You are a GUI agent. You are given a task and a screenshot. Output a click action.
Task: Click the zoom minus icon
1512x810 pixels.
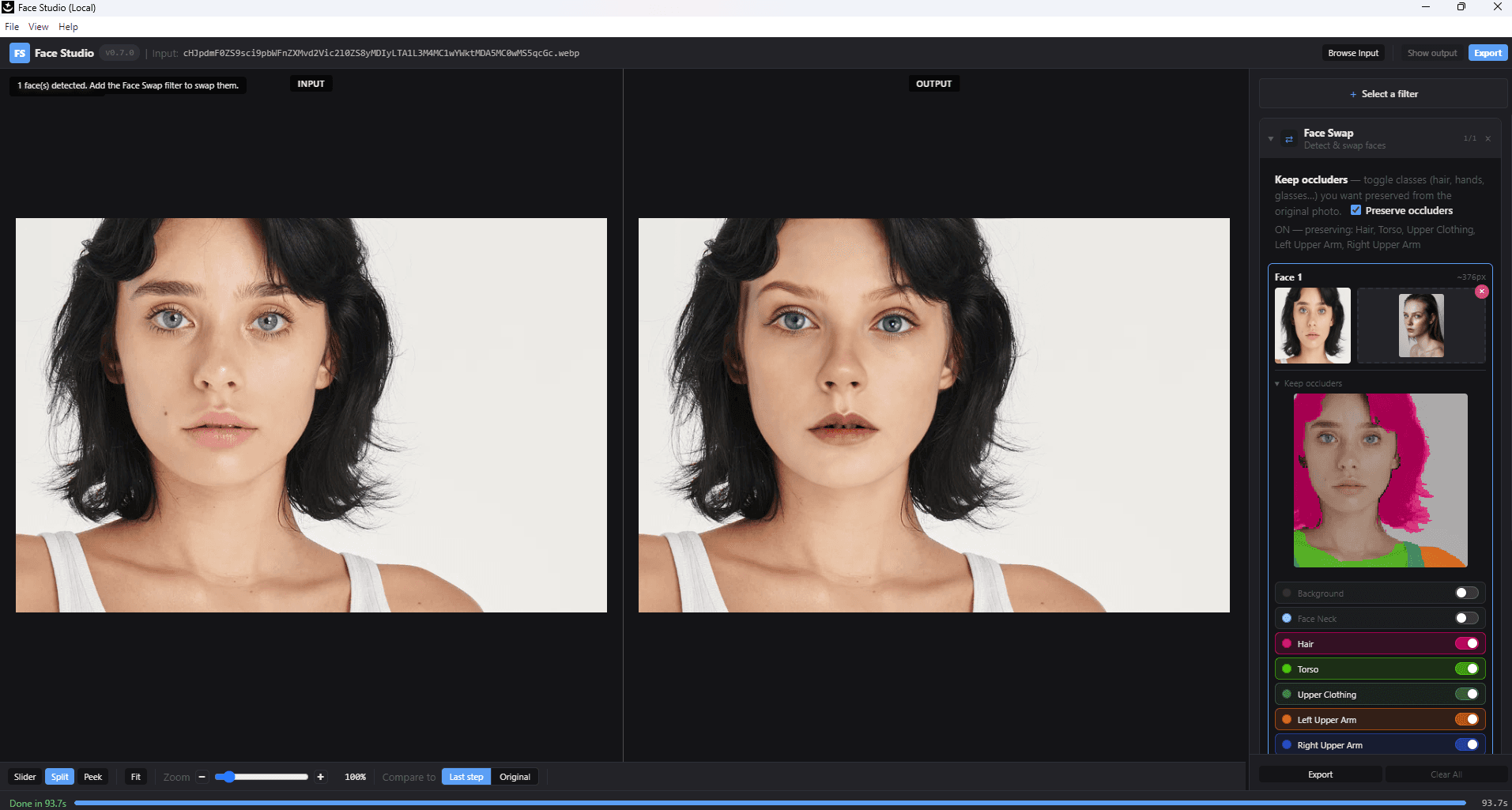pyautogui.click(x=202, y=777)
